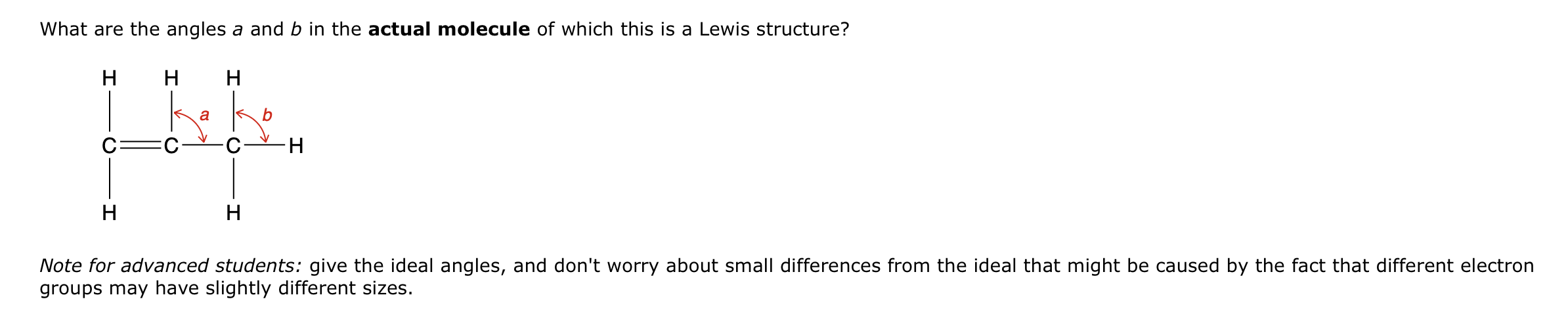Click the bold "actual molecule" text
Screen dimensions: 1568x318
448,30
